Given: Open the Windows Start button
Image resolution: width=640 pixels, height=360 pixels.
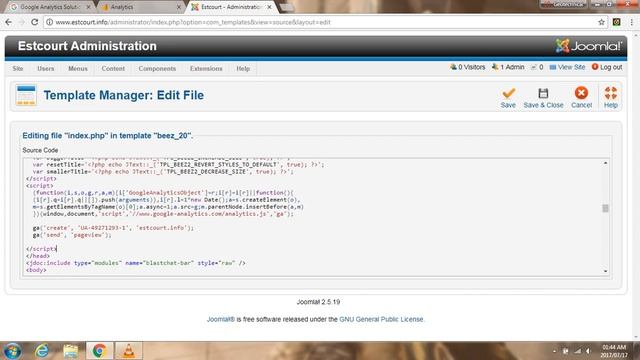Looking at the screenshot, I should [x=13, y=351].
